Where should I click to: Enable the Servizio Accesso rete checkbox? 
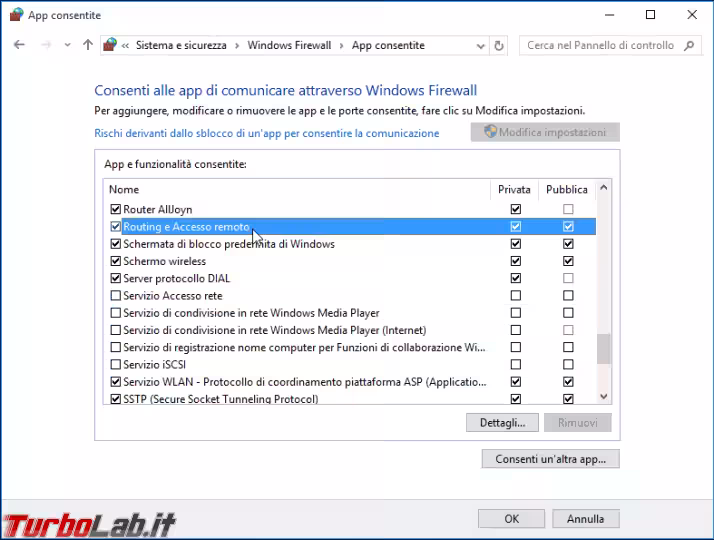pyautogui.click(x=116, y=295)
